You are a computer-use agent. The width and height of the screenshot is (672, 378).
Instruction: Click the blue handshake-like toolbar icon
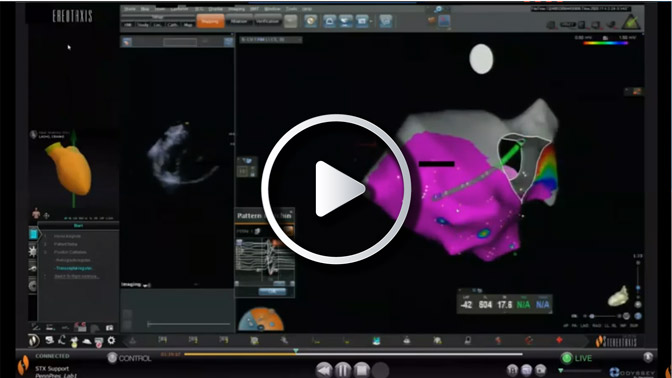tap(346, 21)
